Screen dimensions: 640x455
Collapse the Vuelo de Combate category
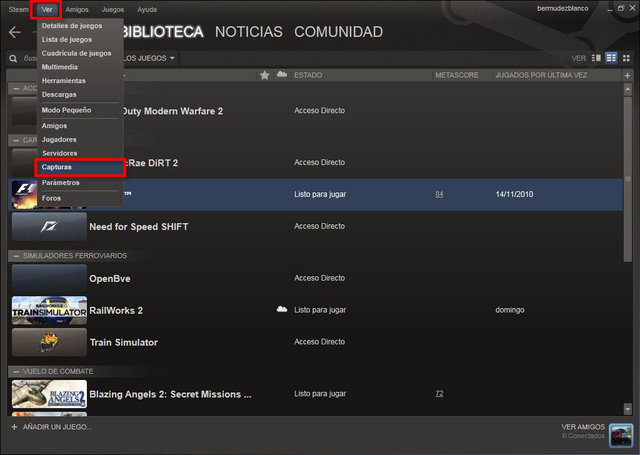[15, 372]
